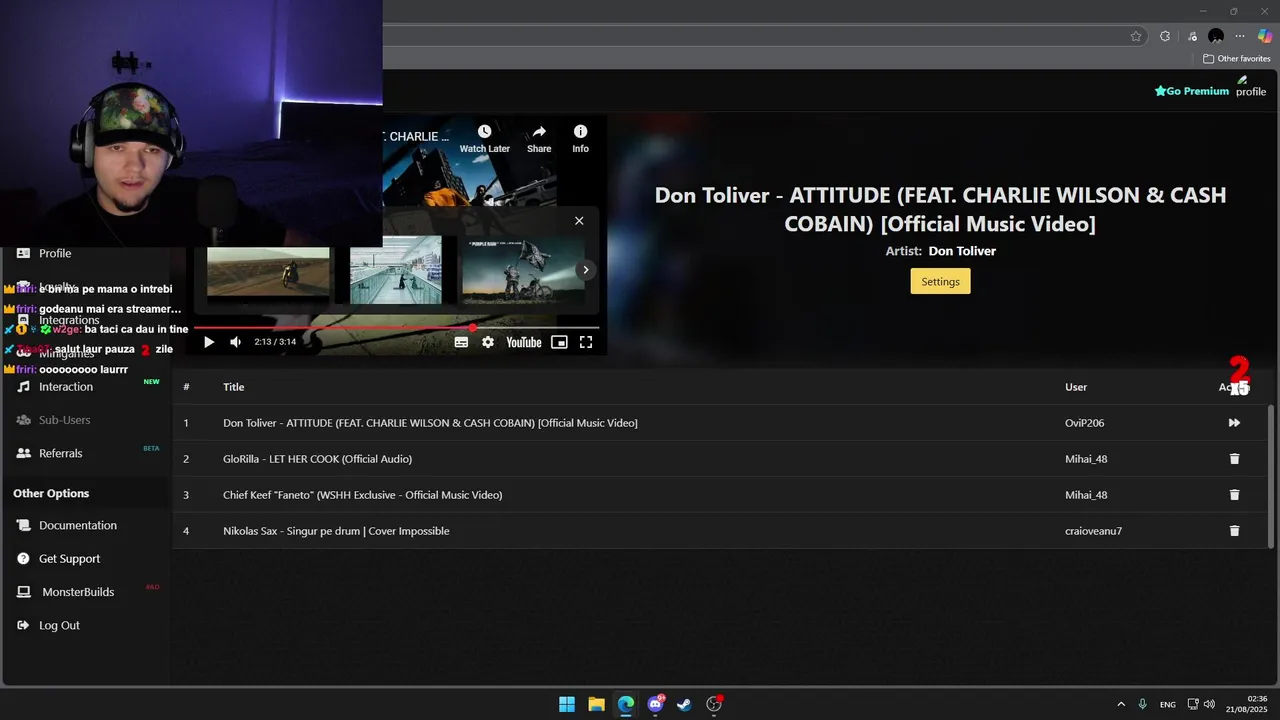Share the YouTube video
The image size is (1280, 720).
539,139
